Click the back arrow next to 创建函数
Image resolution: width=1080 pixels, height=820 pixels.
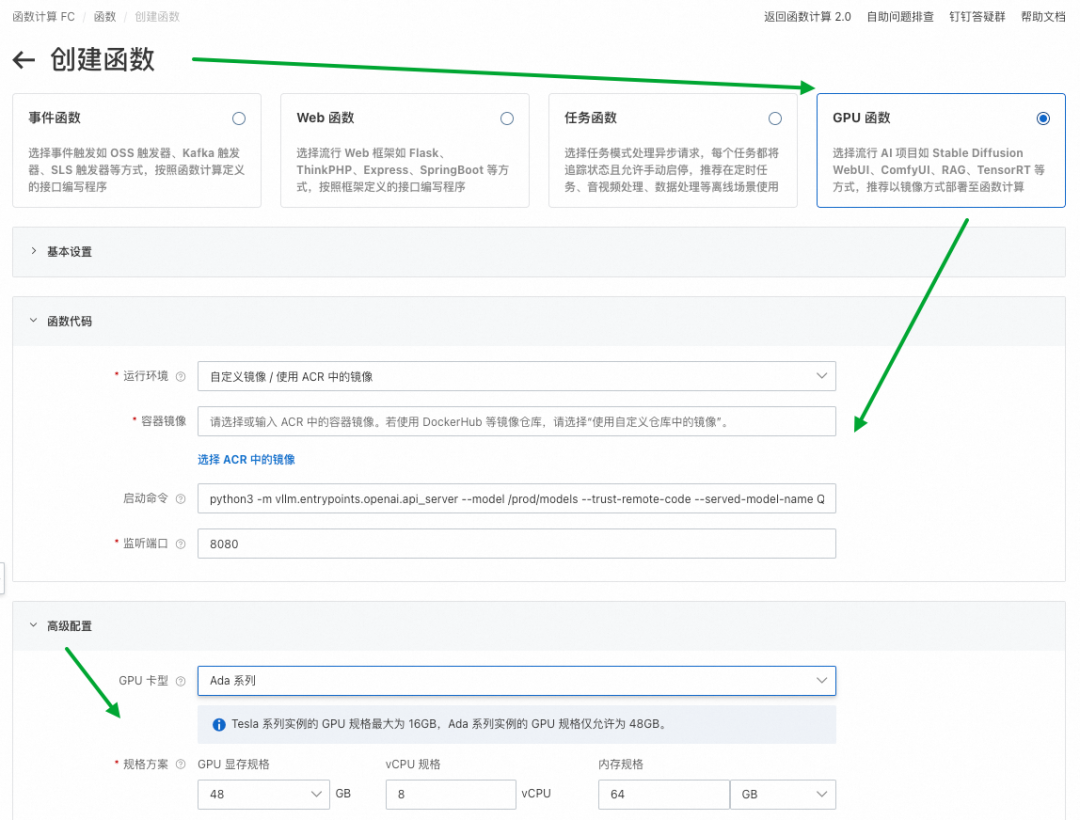24,60
